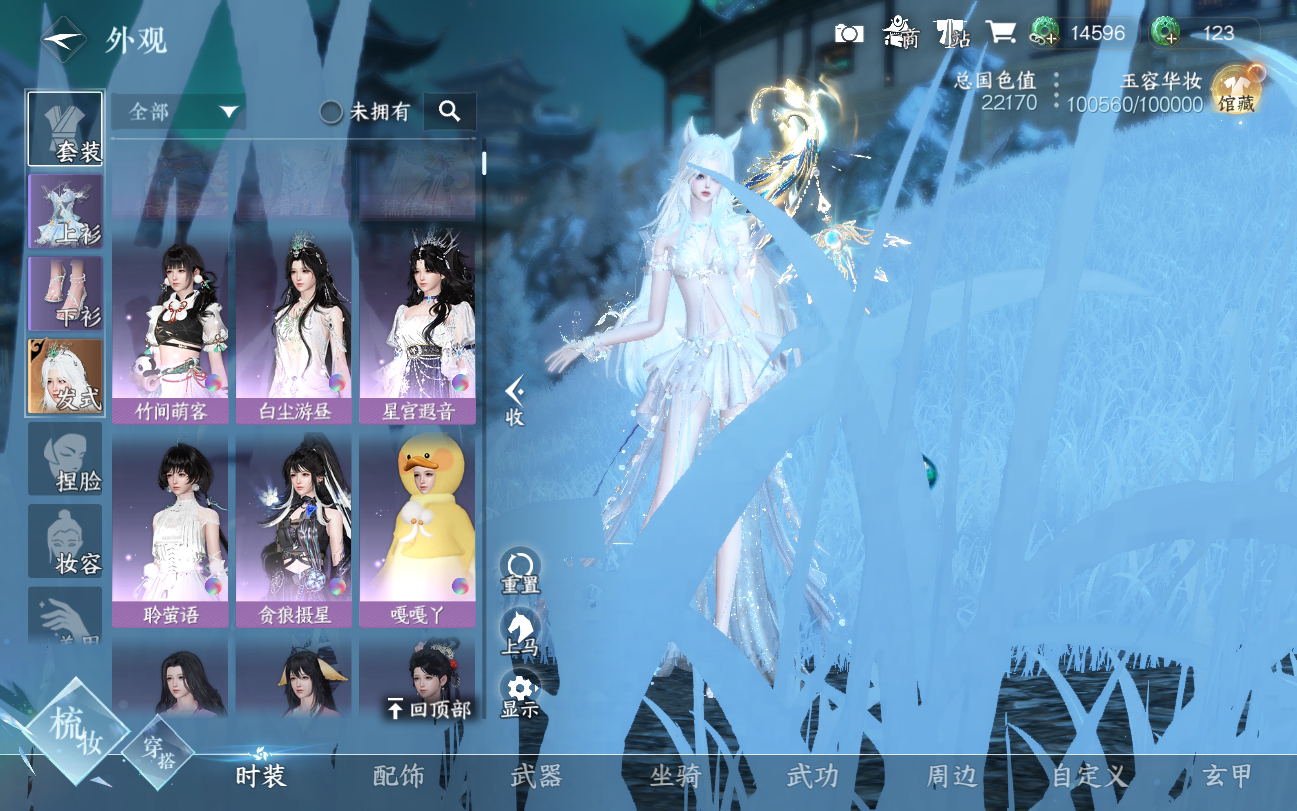Select the 套装 outfit set category
Viewport: 1297px width, 811px height.
click(x=65, y=129)
